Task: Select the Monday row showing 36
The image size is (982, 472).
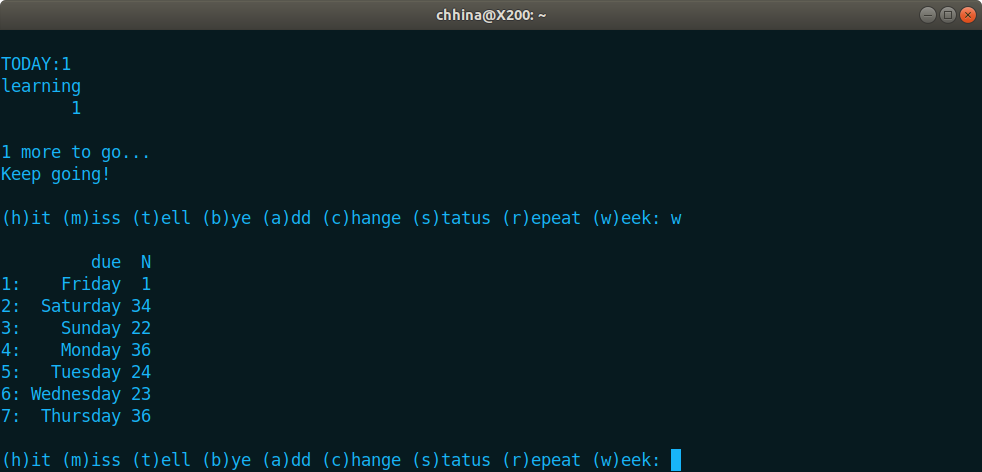Action: point(76,350)
